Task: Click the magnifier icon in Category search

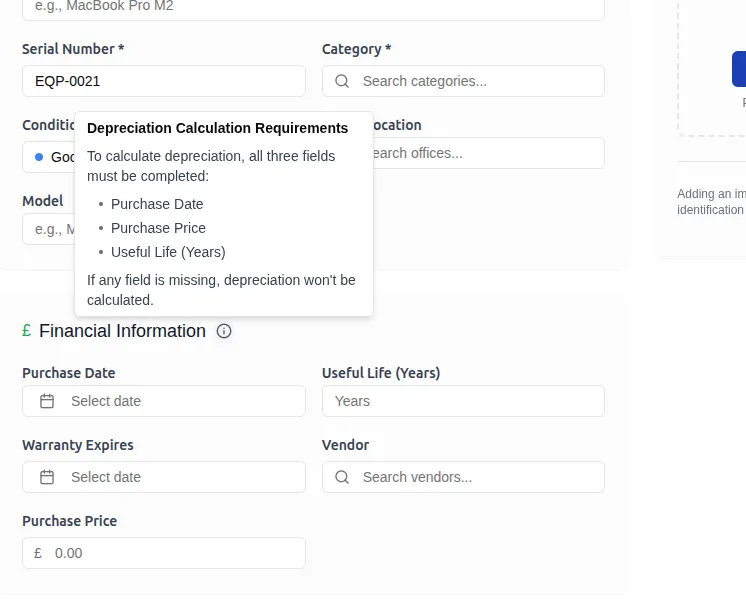Action: tap(342, 81)
